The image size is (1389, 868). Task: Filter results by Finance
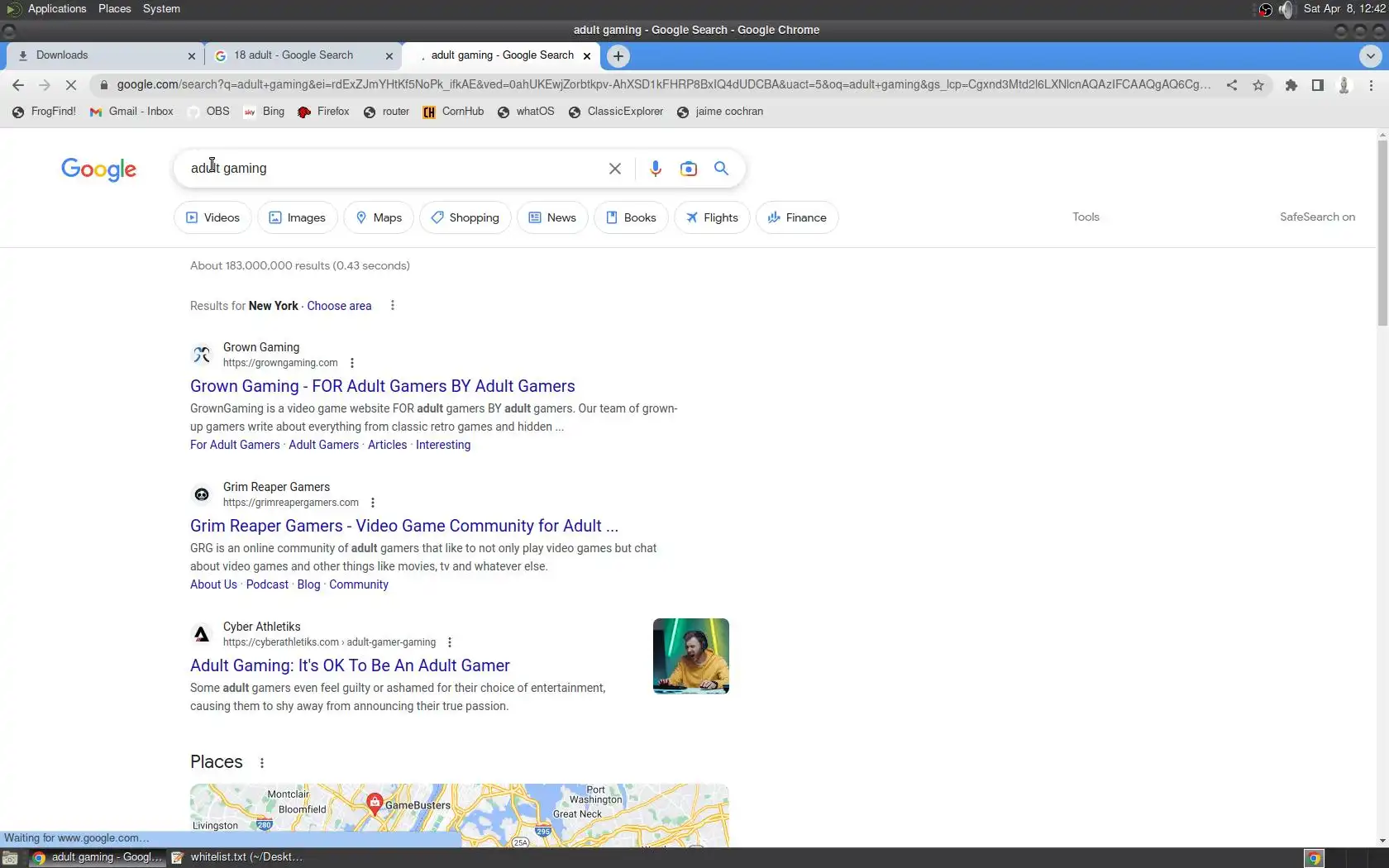797,217
